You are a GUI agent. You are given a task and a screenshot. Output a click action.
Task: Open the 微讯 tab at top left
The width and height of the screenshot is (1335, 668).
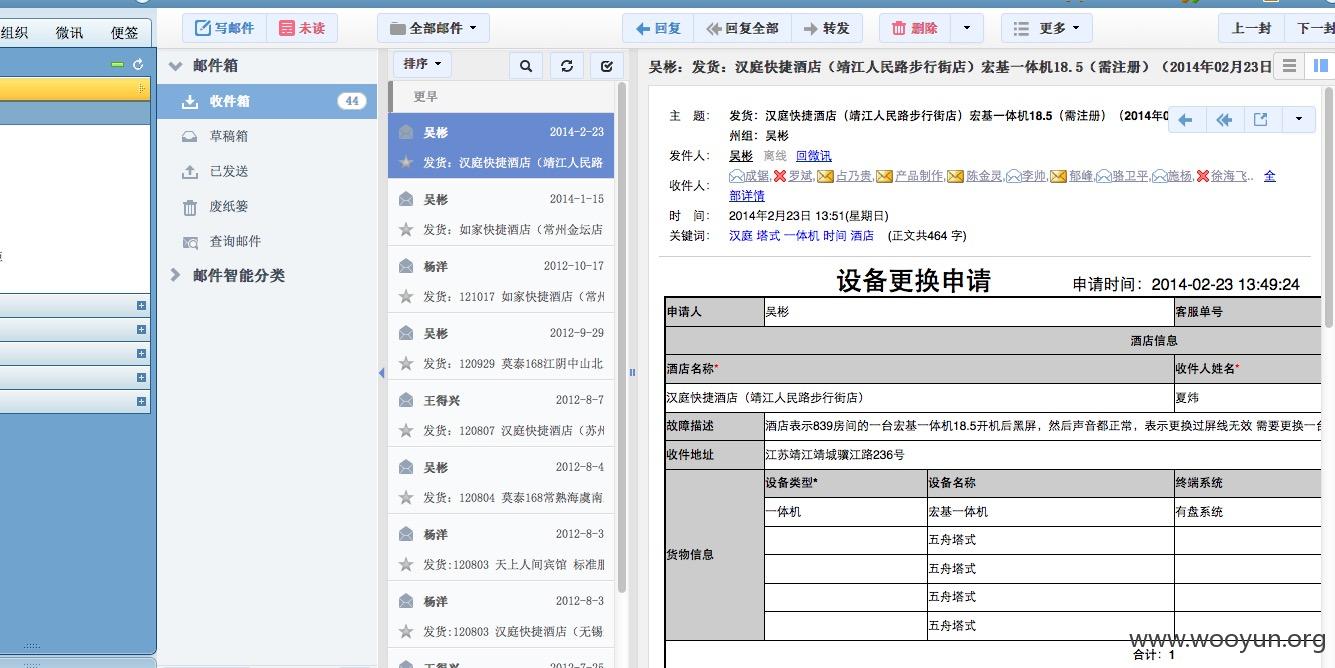click(x=70, y=33)
